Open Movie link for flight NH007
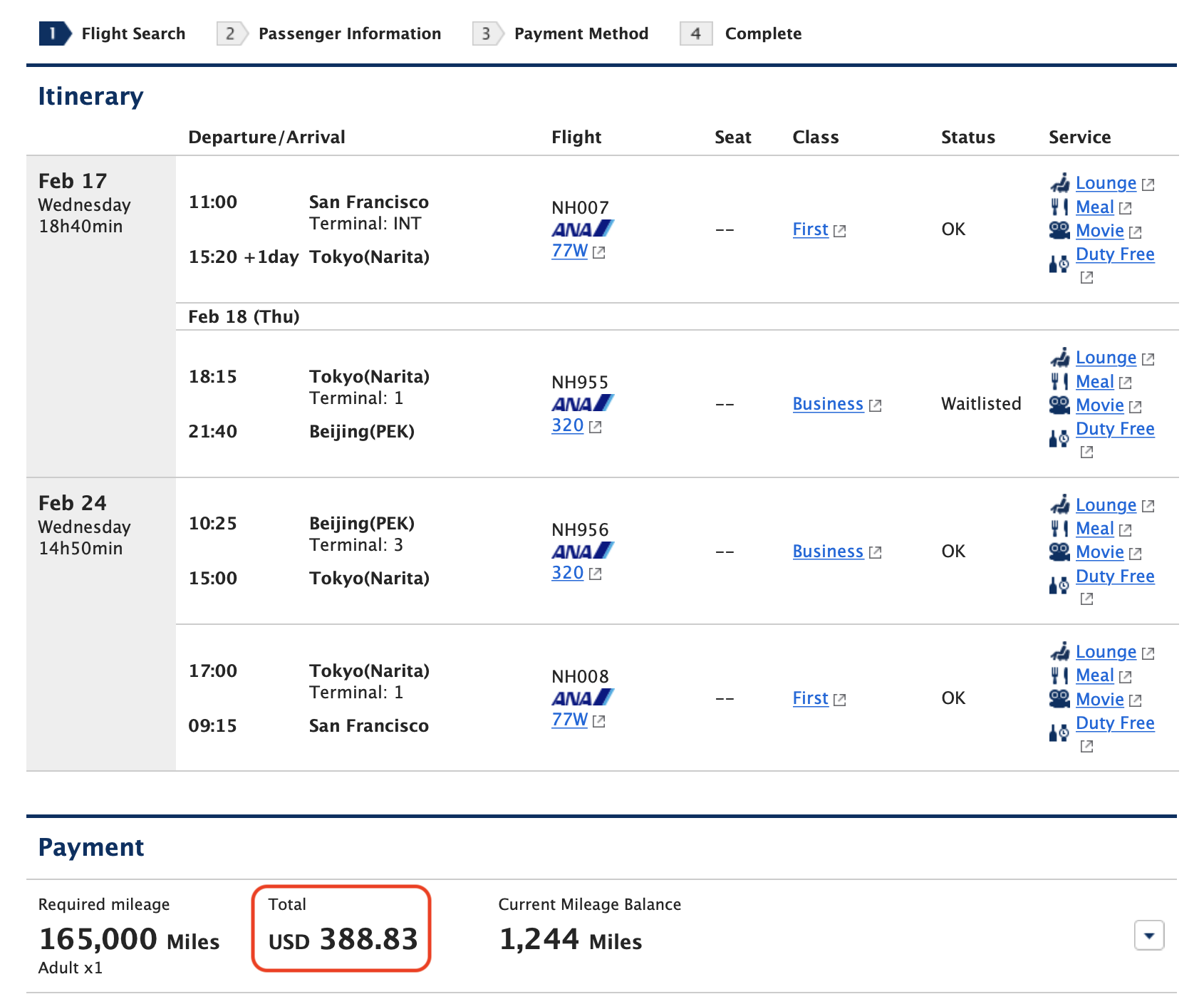 [x=1099, y=231]
